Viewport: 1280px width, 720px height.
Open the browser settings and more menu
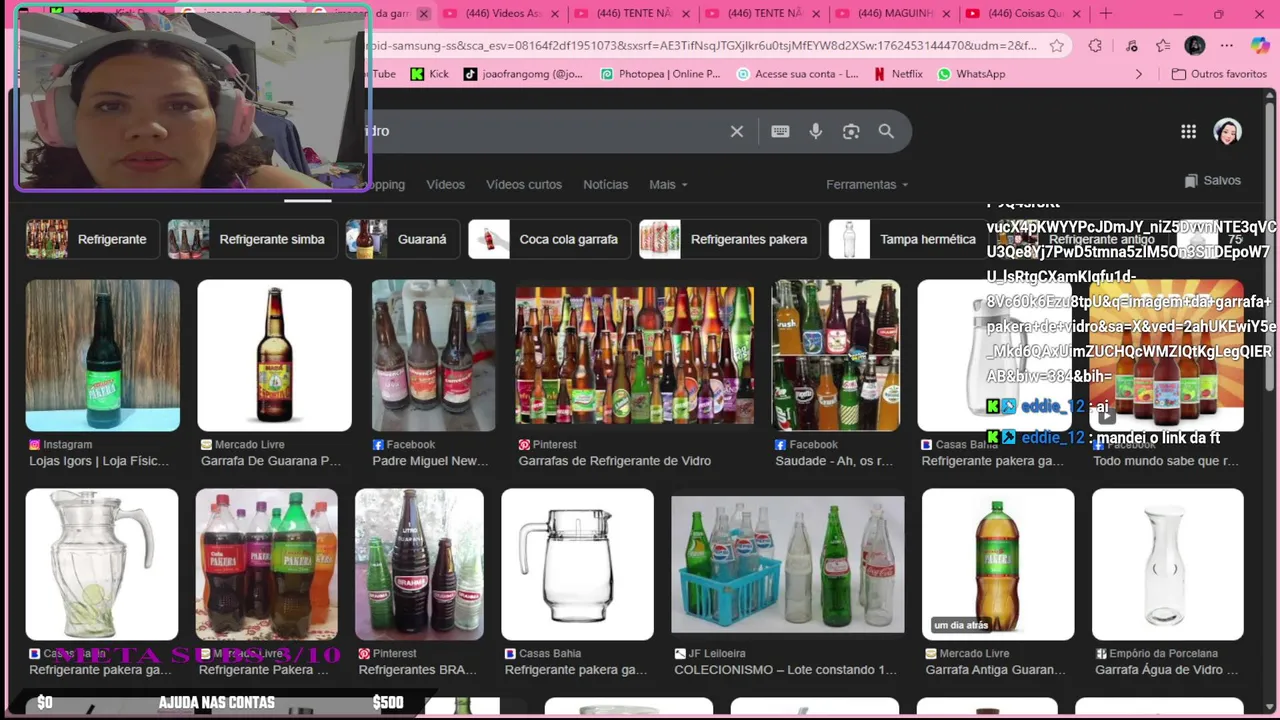[x=1228, y=45]
